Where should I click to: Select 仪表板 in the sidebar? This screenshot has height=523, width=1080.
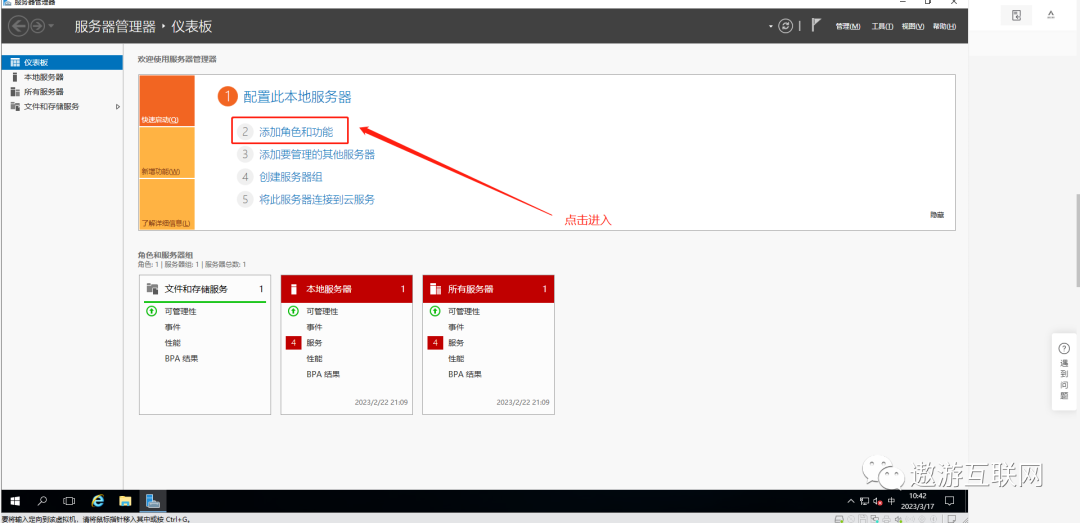point(62,62)
